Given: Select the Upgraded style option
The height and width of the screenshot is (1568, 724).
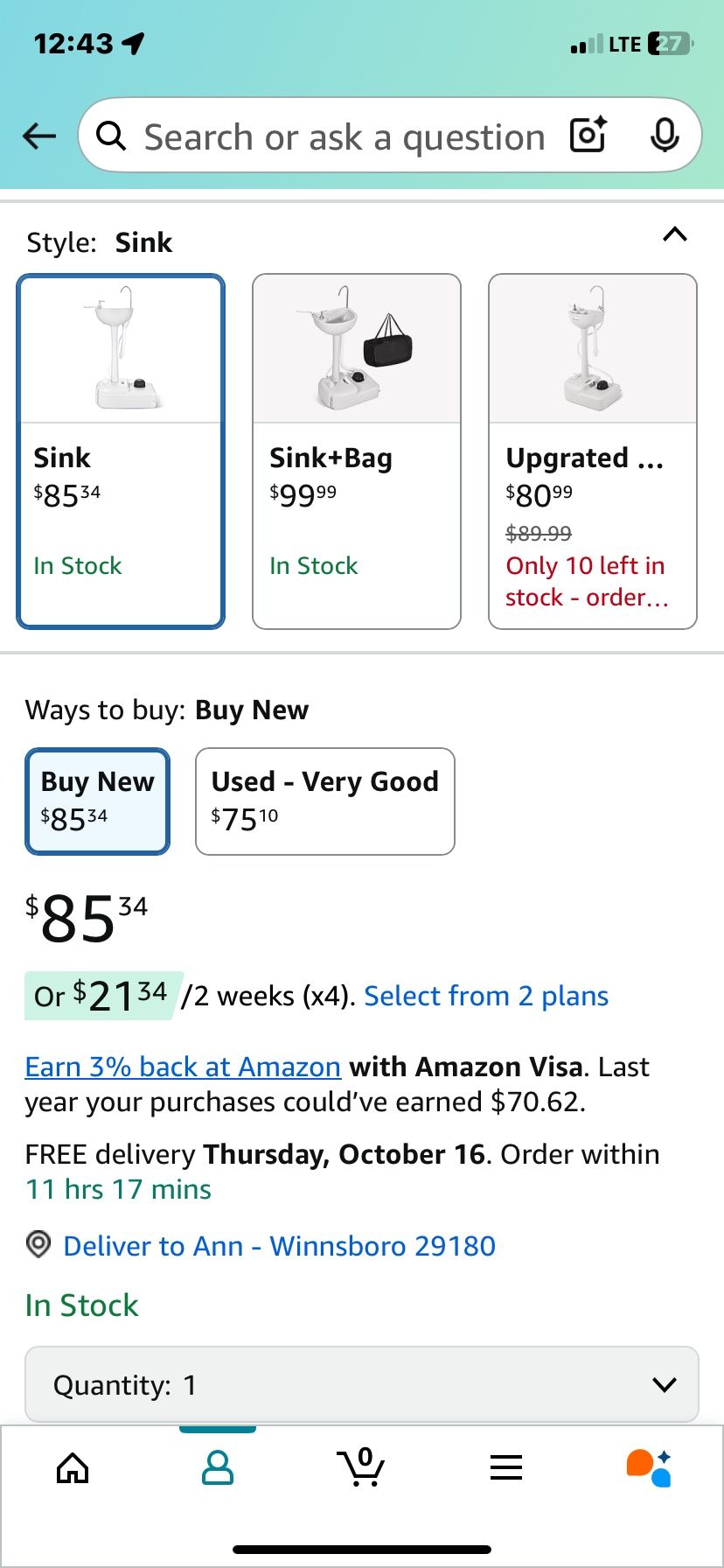Looking at the screenshot, I should [593, 451].
